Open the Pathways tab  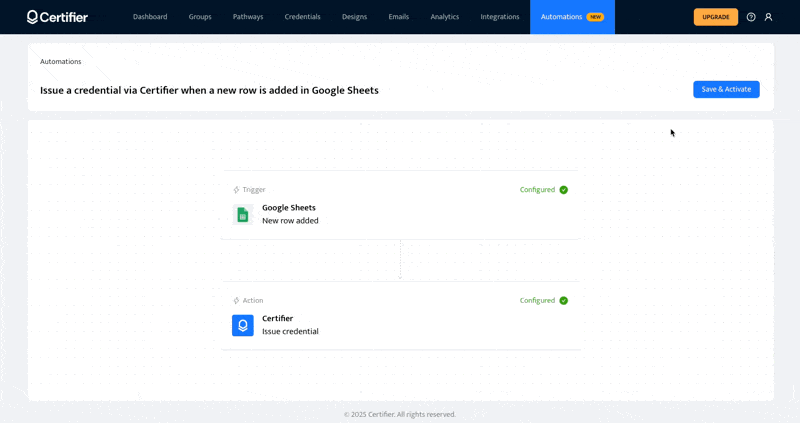point(248,17)
